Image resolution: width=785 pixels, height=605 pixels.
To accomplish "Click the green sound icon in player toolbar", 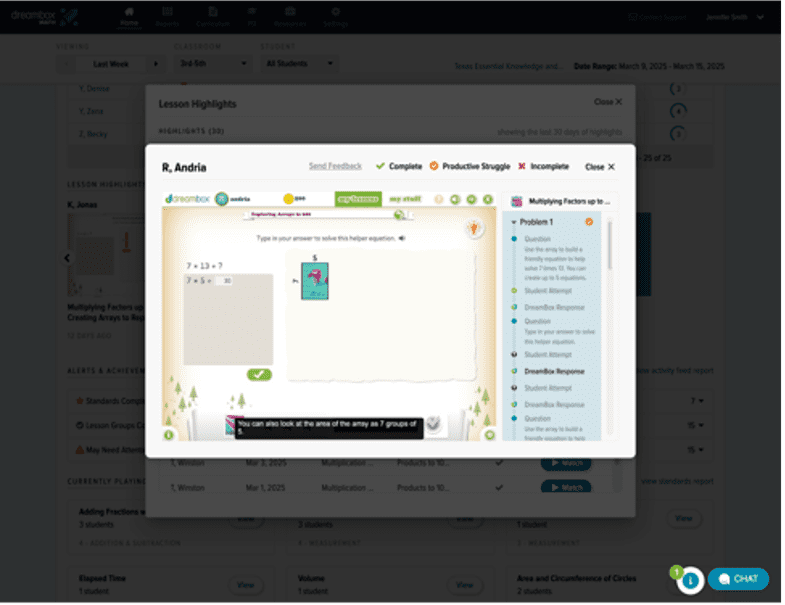I will coord(455,199).
